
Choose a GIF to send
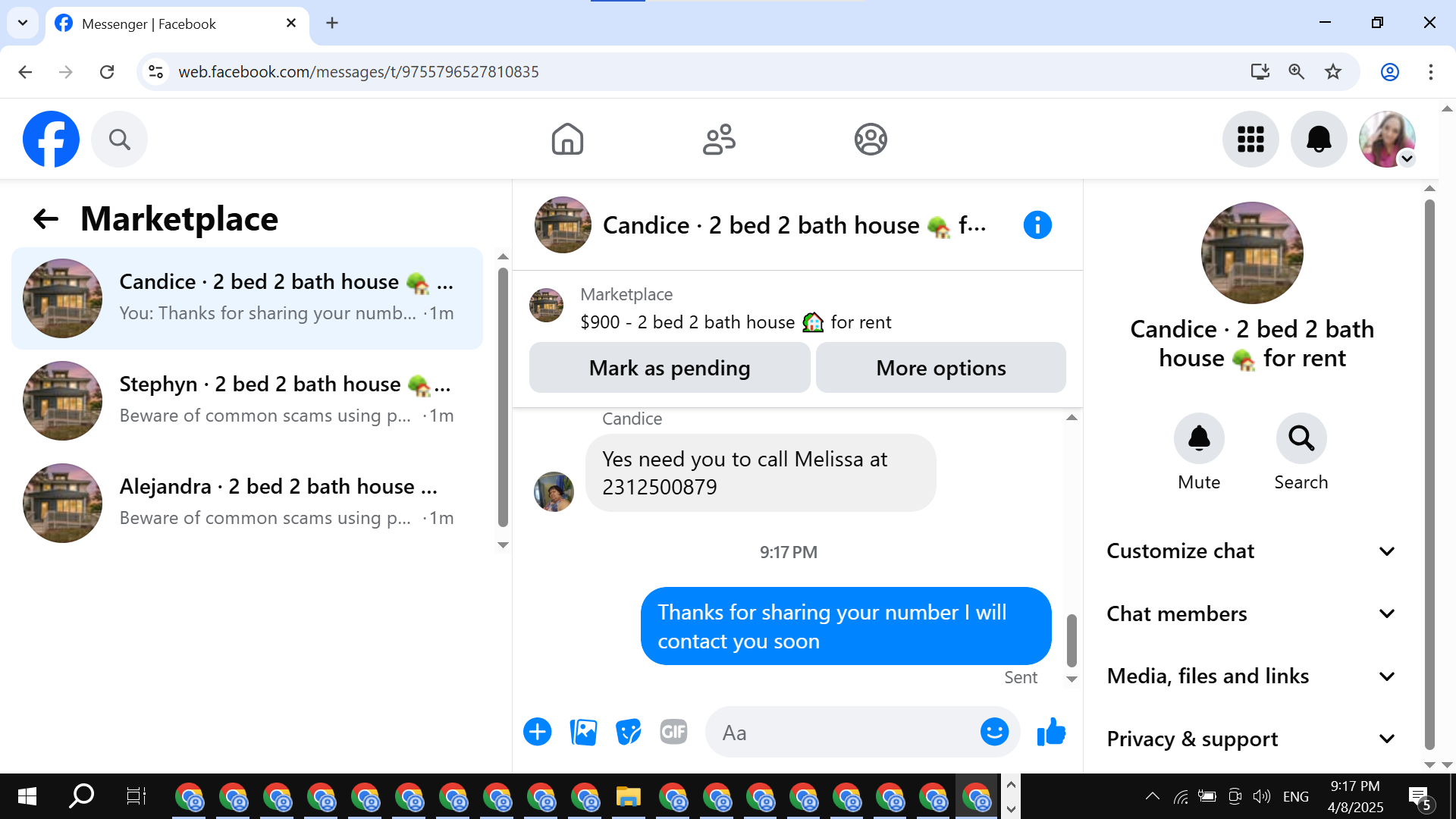(673, 733)
